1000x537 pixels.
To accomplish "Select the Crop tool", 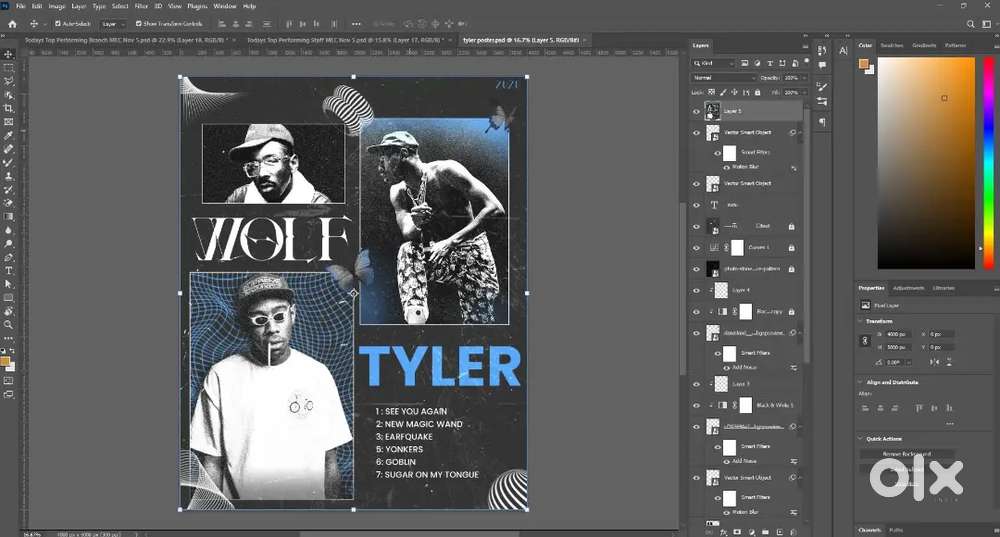I will click(8, 108).
